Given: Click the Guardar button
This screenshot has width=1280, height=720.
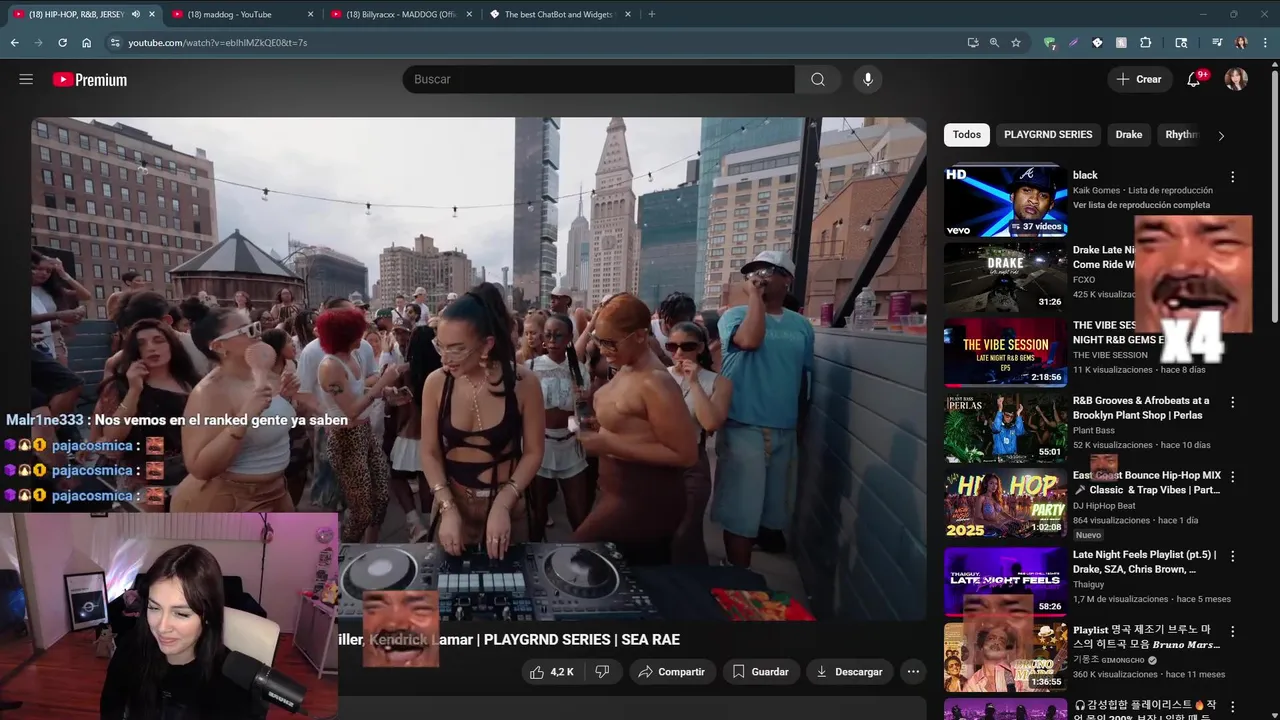Looking at the screenshot, I should click(760, 672).
